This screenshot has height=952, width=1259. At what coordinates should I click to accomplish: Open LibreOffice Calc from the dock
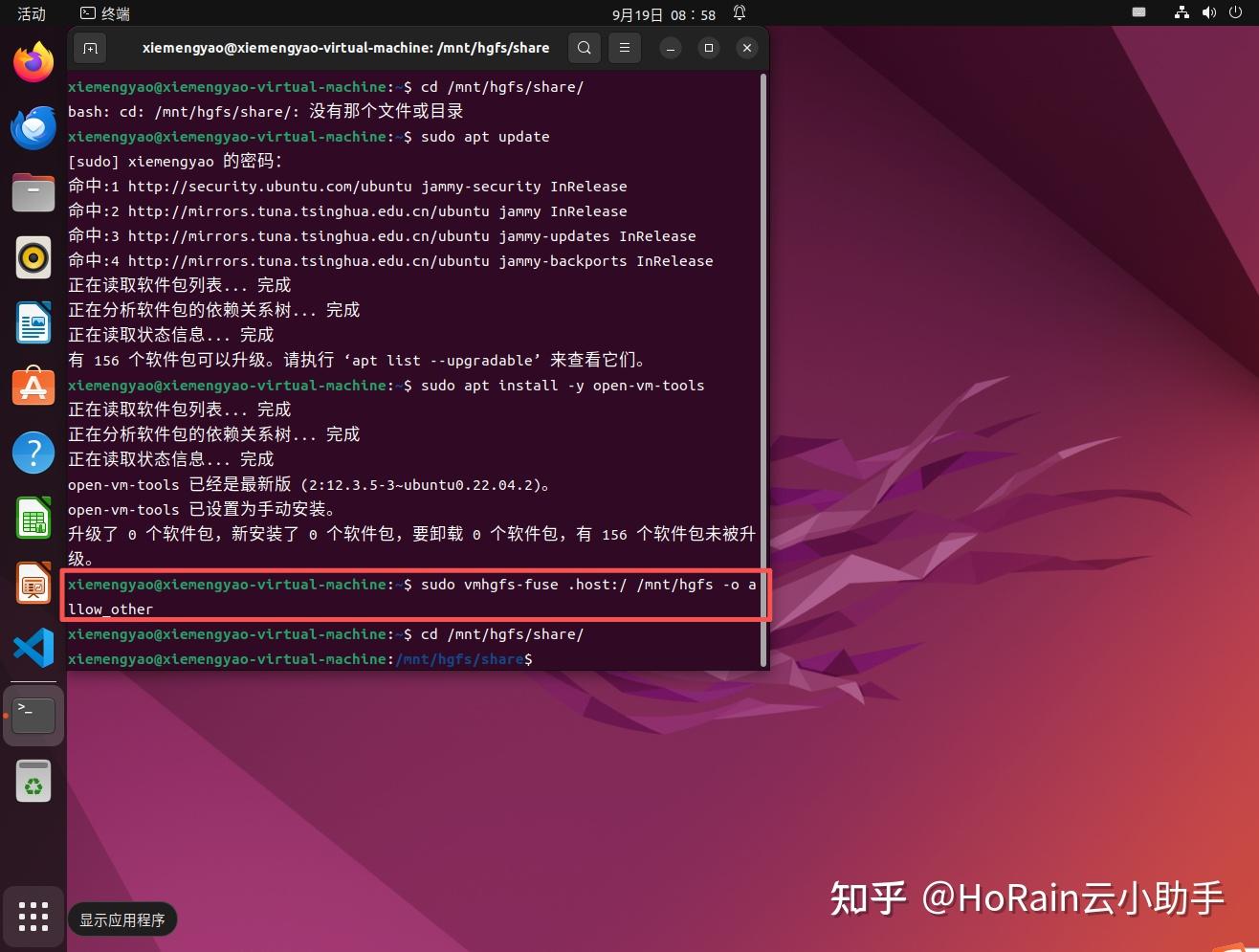(33, 517)
